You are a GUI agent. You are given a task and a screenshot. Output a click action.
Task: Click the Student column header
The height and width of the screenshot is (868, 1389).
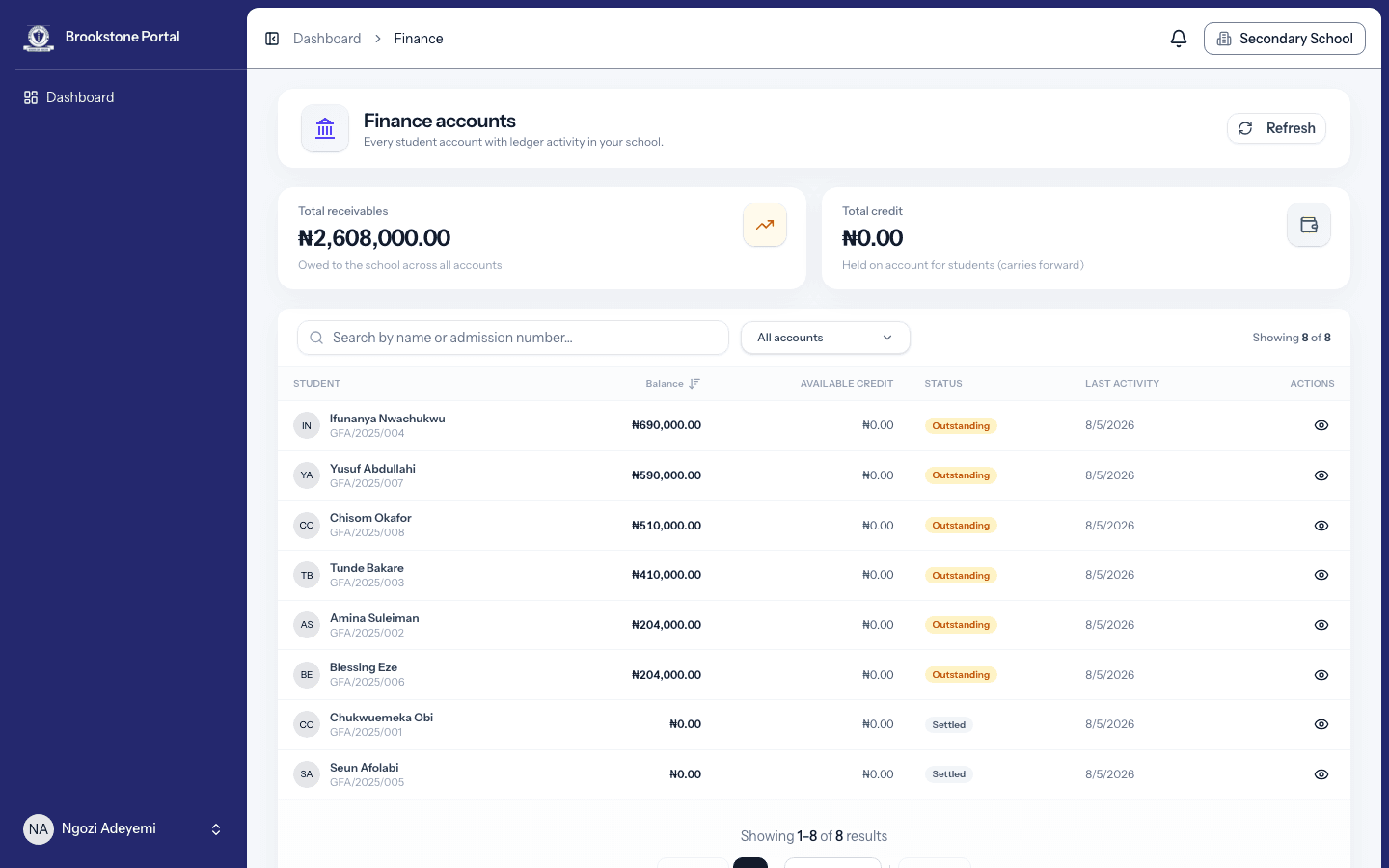pyautogui.click(x=316, y=384)
